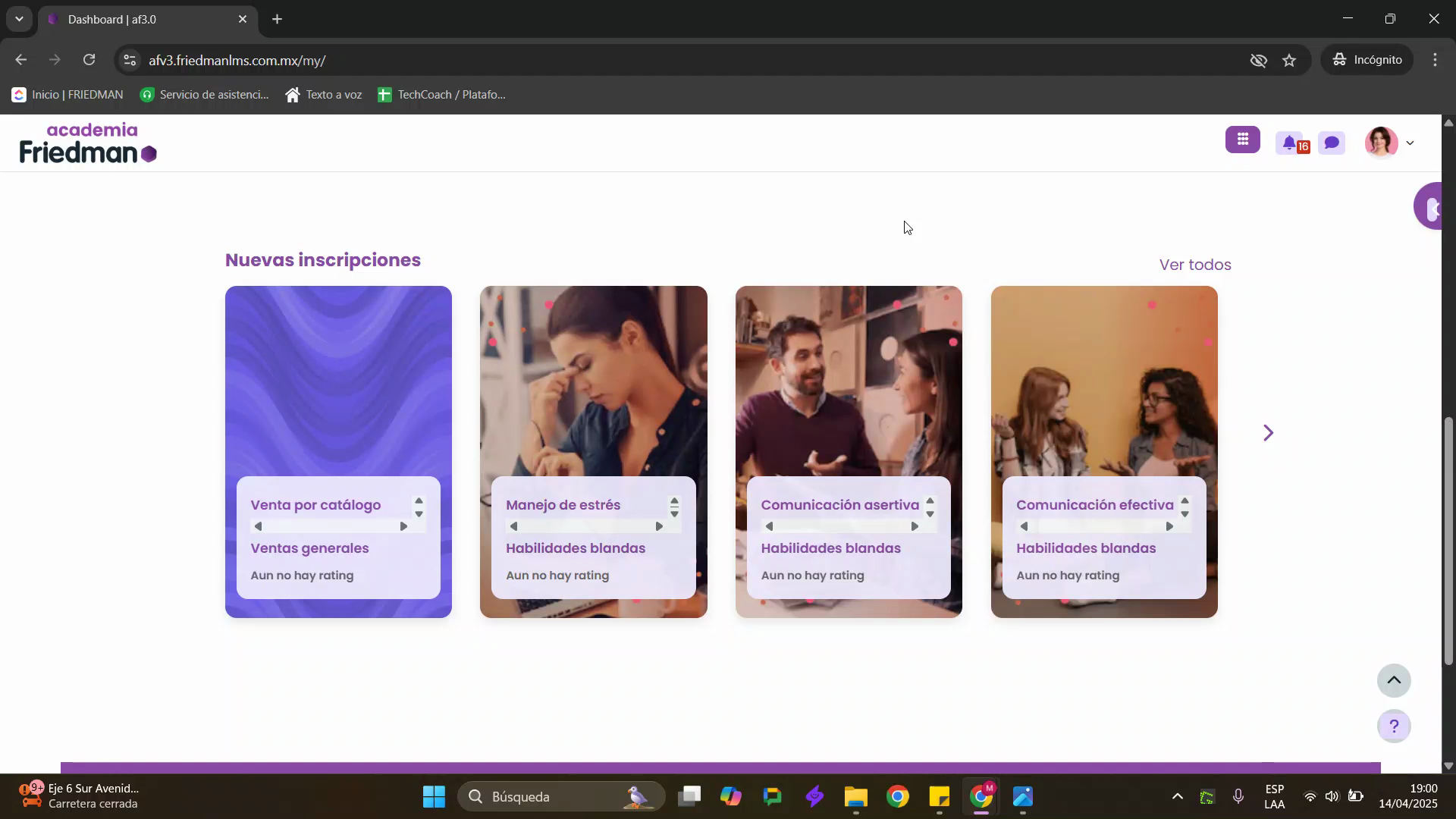Open the messages chat bubble icon
This screenshot has height=819, width=1456.
point(1332,143)
